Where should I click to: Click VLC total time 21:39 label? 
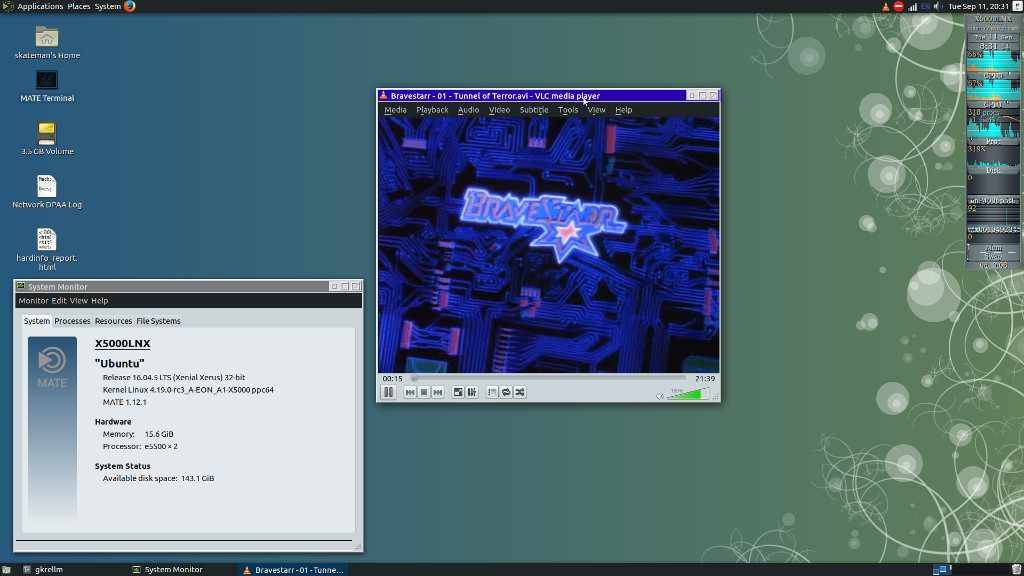705,379
